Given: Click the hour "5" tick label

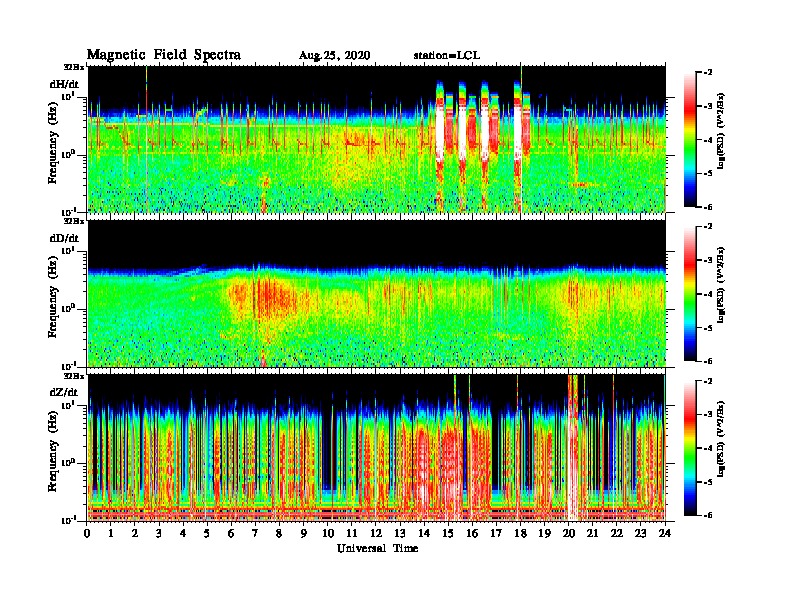Looking at the screenshot, I should tap(207, 533).
